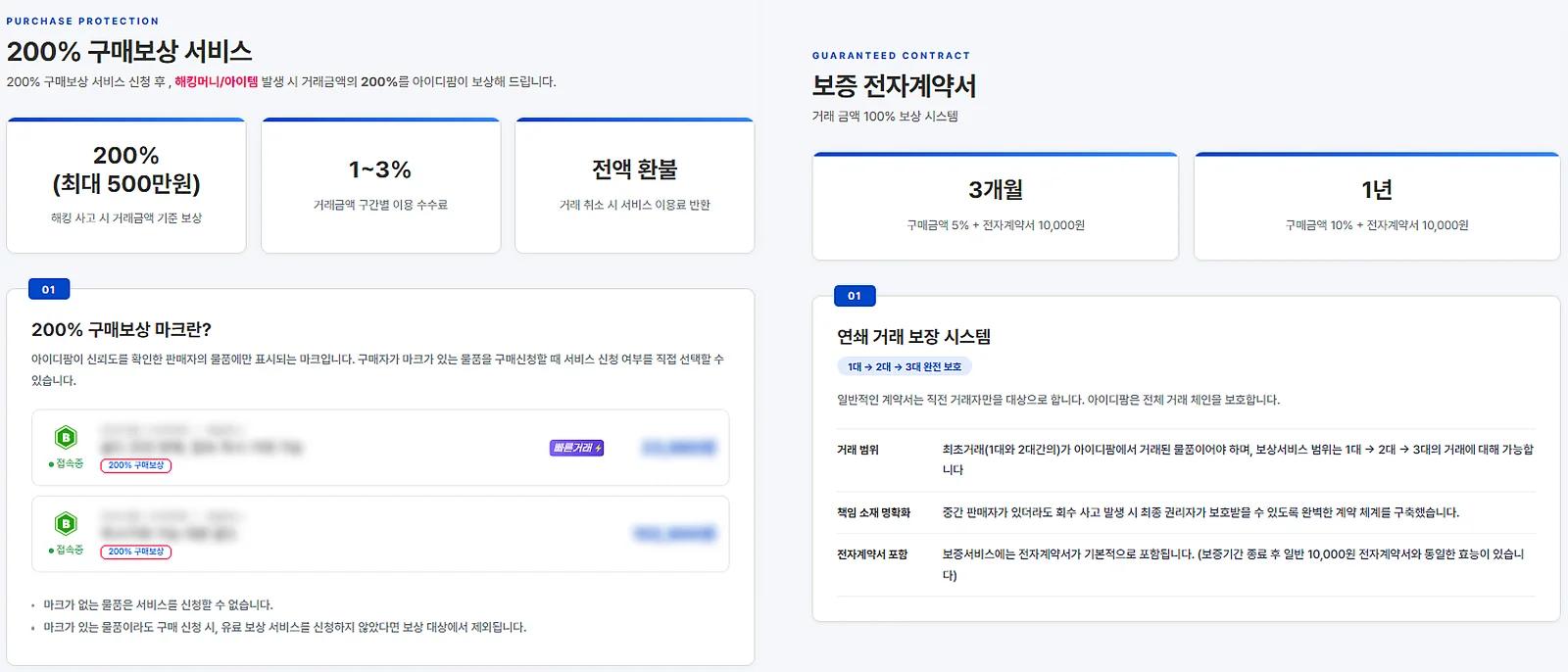Choose the 1년 contract card
Viewport: 1568px width, 672px height.
click(1377, 206)
